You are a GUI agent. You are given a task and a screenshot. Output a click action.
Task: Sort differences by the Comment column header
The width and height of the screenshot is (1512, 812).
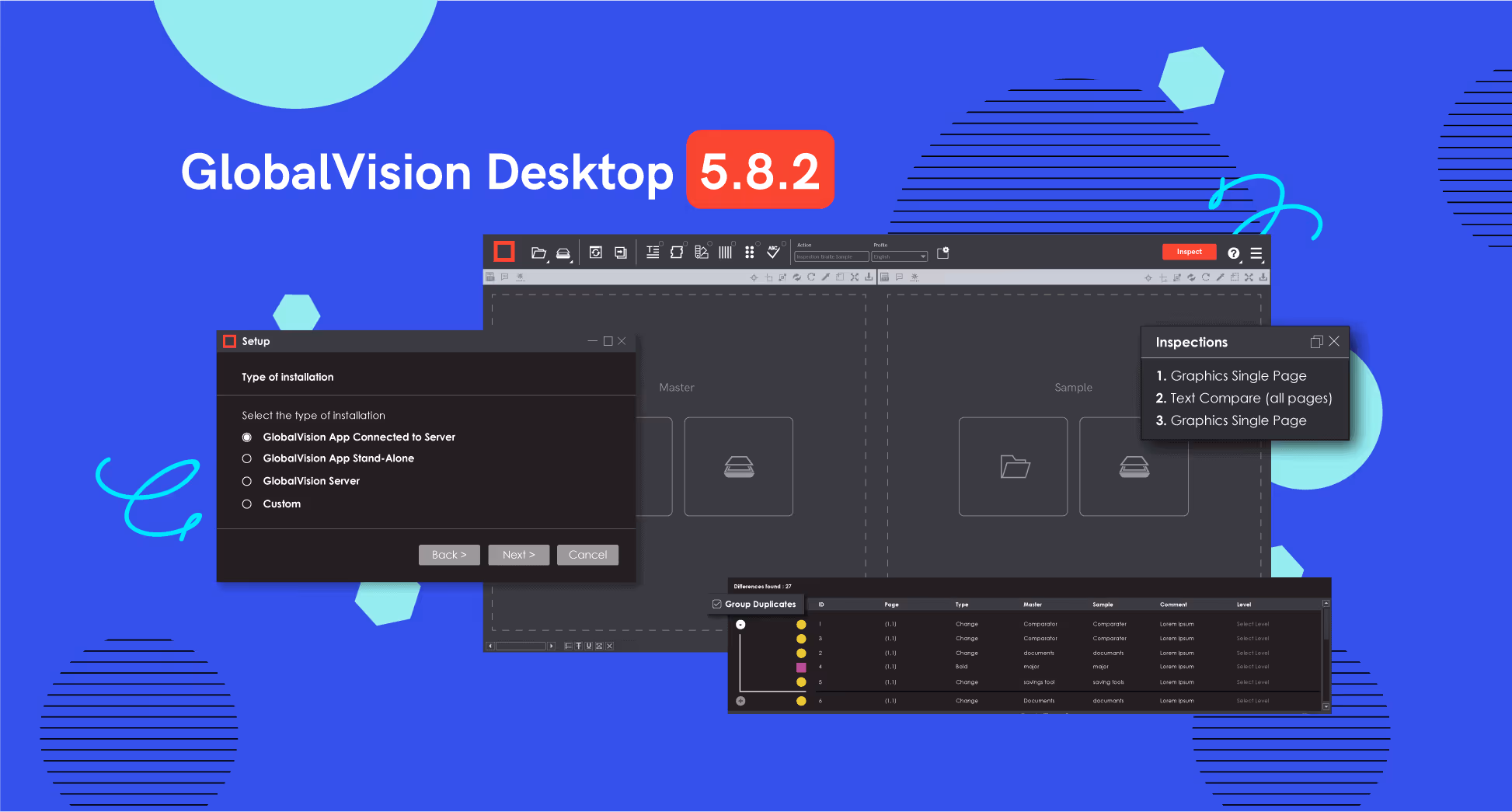[1173, 605]
